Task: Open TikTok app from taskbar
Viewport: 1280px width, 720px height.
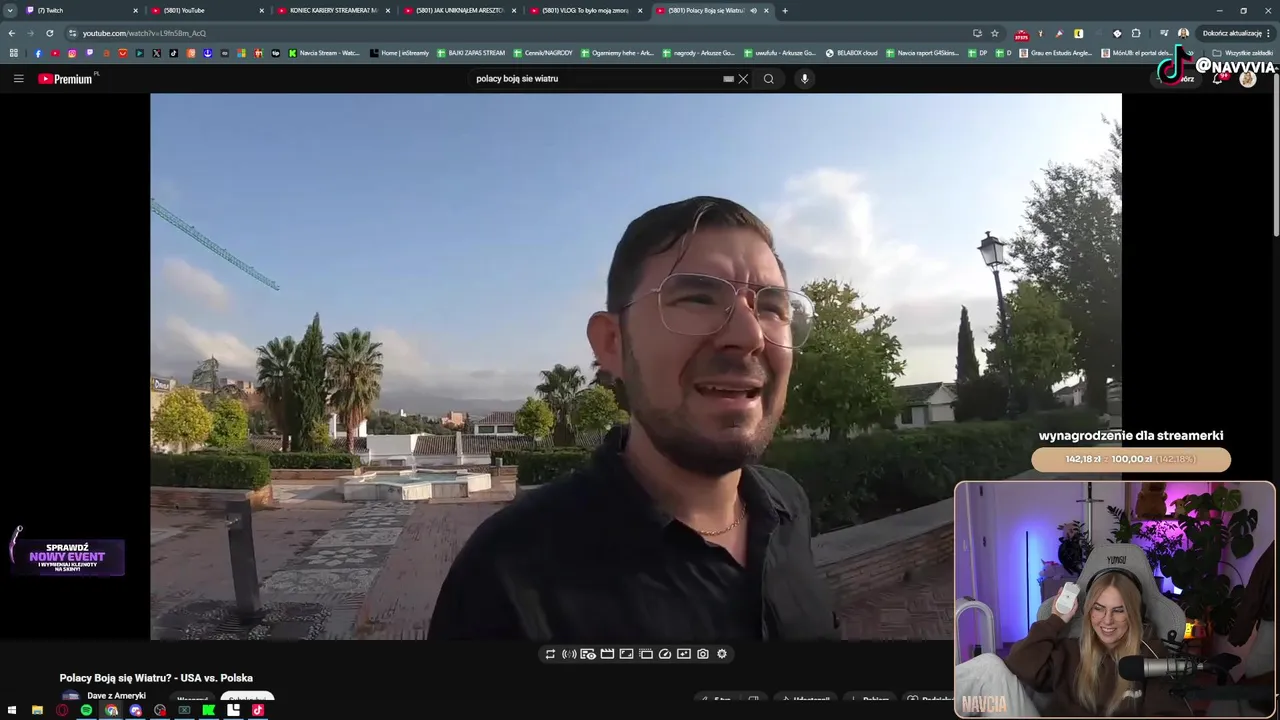Action: pos(257,710)
